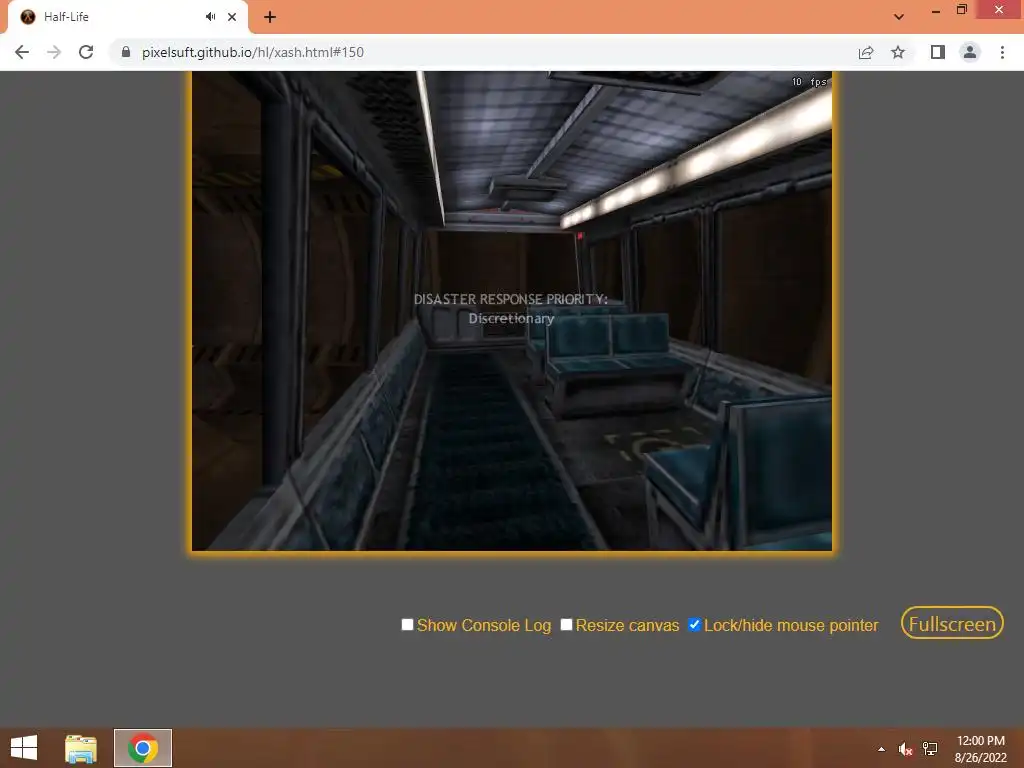Open the Chrome profile menu
The height and width of the screenshot is (768, 1024).
pyautogui.click(x=970, y=52)
